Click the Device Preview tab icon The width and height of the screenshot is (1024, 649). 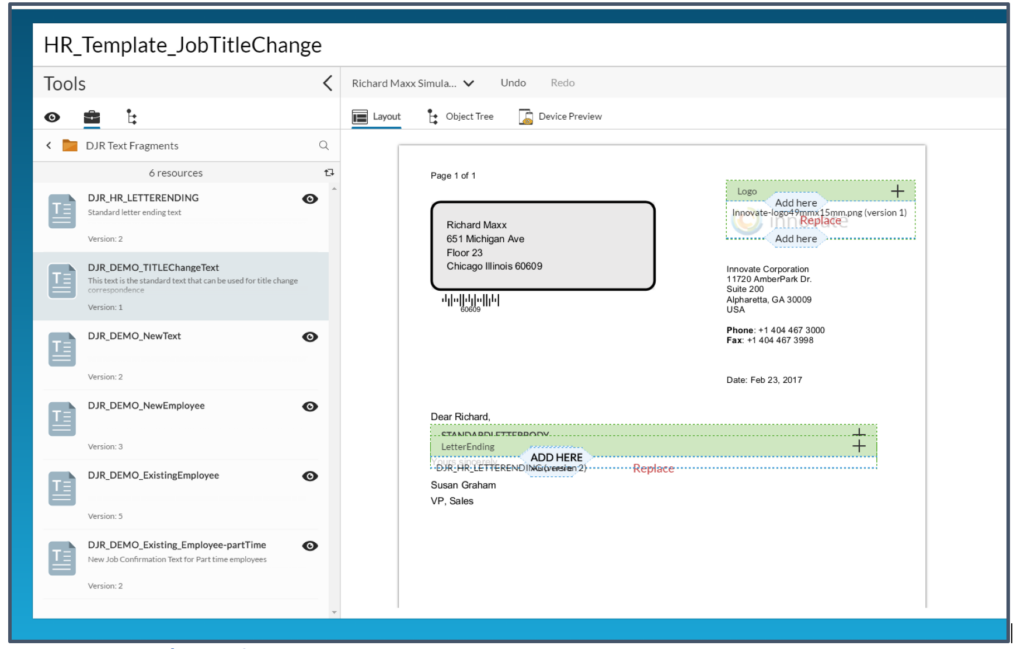[526, 117]
